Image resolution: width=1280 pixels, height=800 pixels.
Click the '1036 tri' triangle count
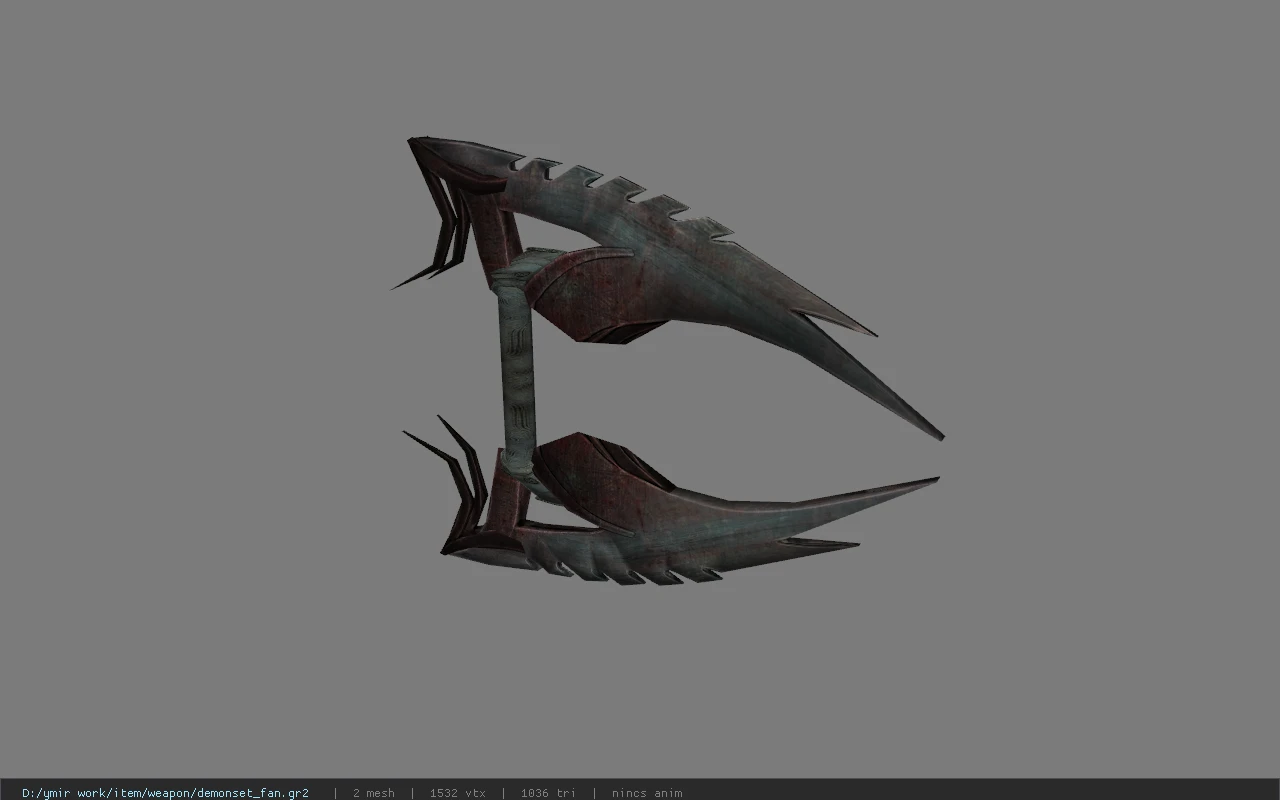[x=548, y=793]
